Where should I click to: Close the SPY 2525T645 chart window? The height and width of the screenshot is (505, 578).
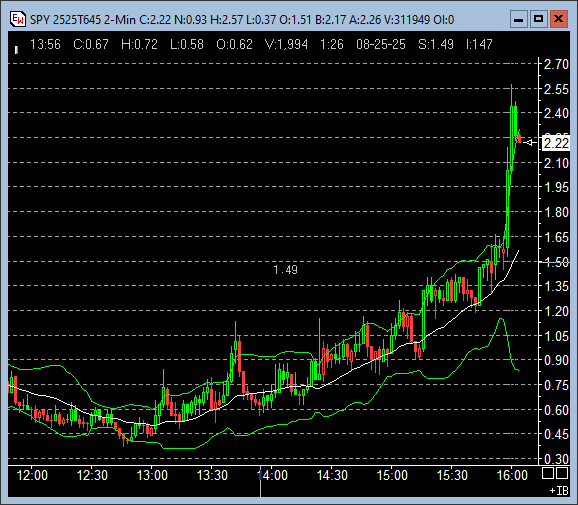click(x=558, y=19)
